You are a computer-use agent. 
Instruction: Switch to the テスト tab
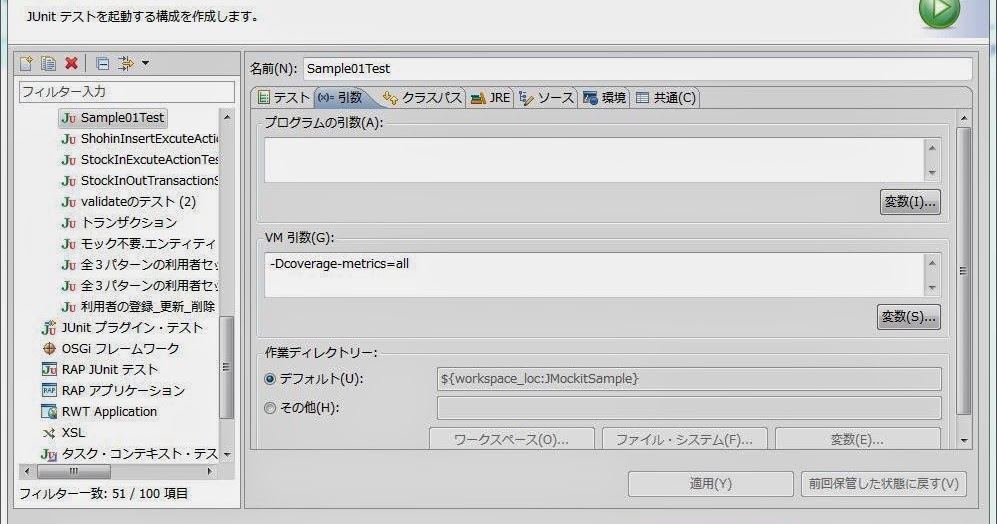283,97
